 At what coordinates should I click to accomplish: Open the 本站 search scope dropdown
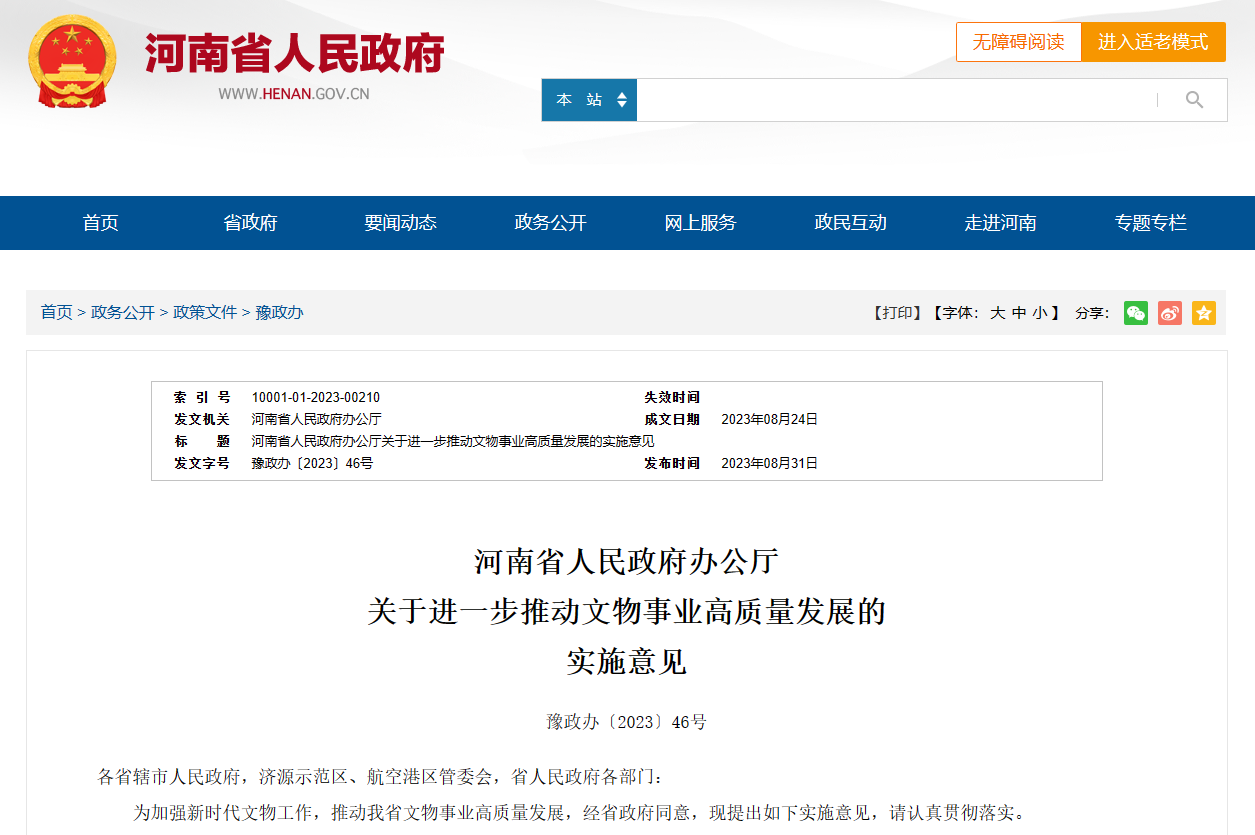pos(589,100)
